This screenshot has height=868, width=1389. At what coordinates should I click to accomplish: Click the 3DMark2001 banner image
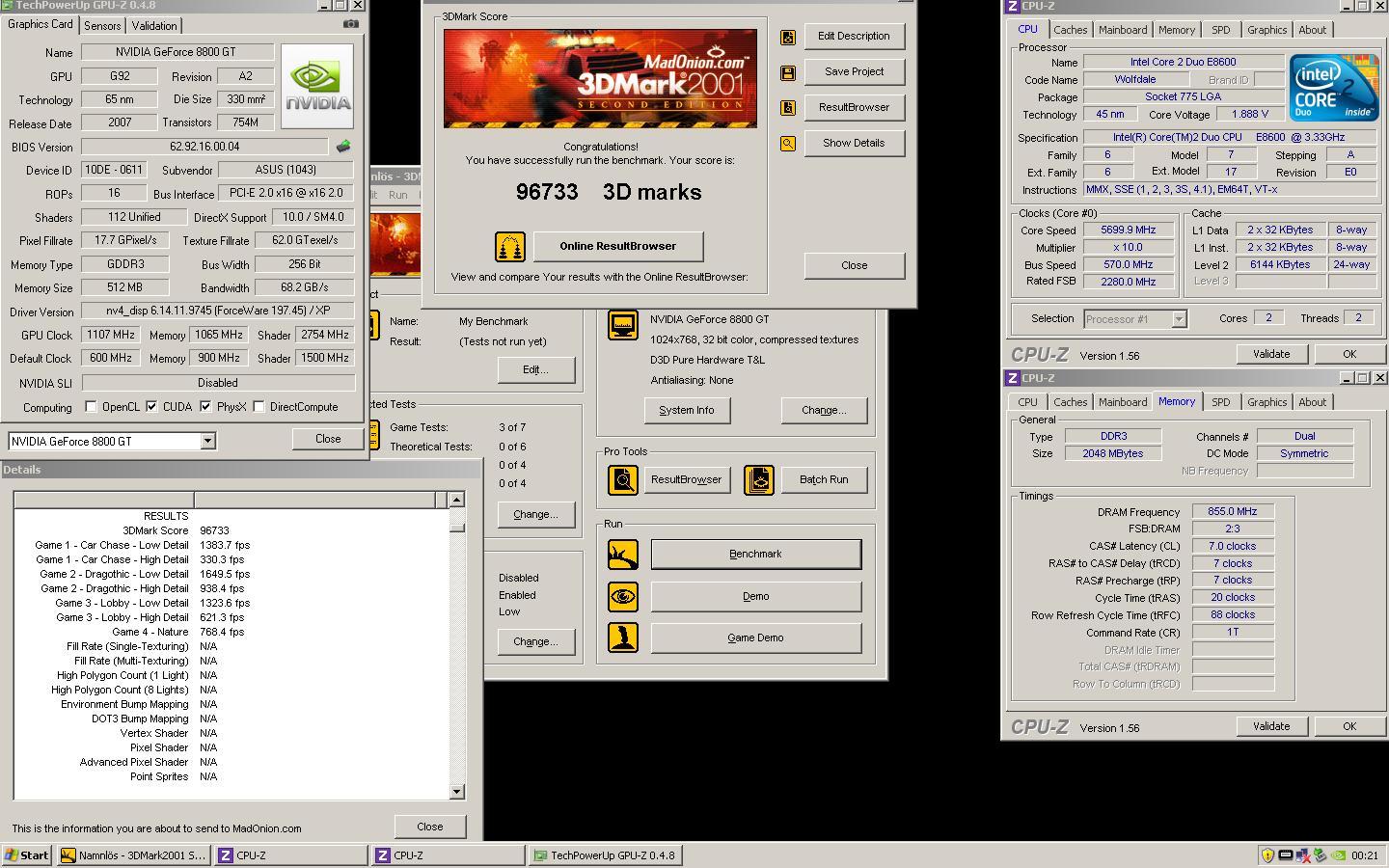600,78
